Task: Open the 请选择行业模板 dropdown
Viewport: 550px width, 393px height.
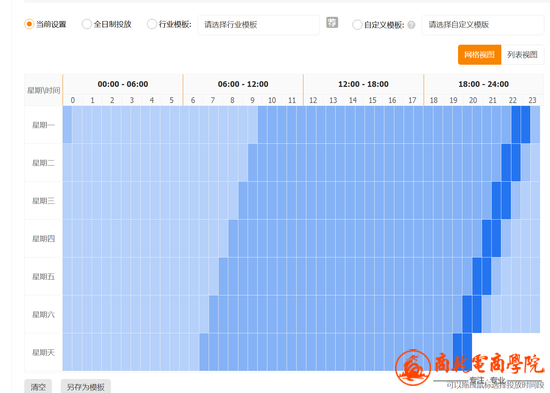Action: pyautogui.click(x=259, y=25)
